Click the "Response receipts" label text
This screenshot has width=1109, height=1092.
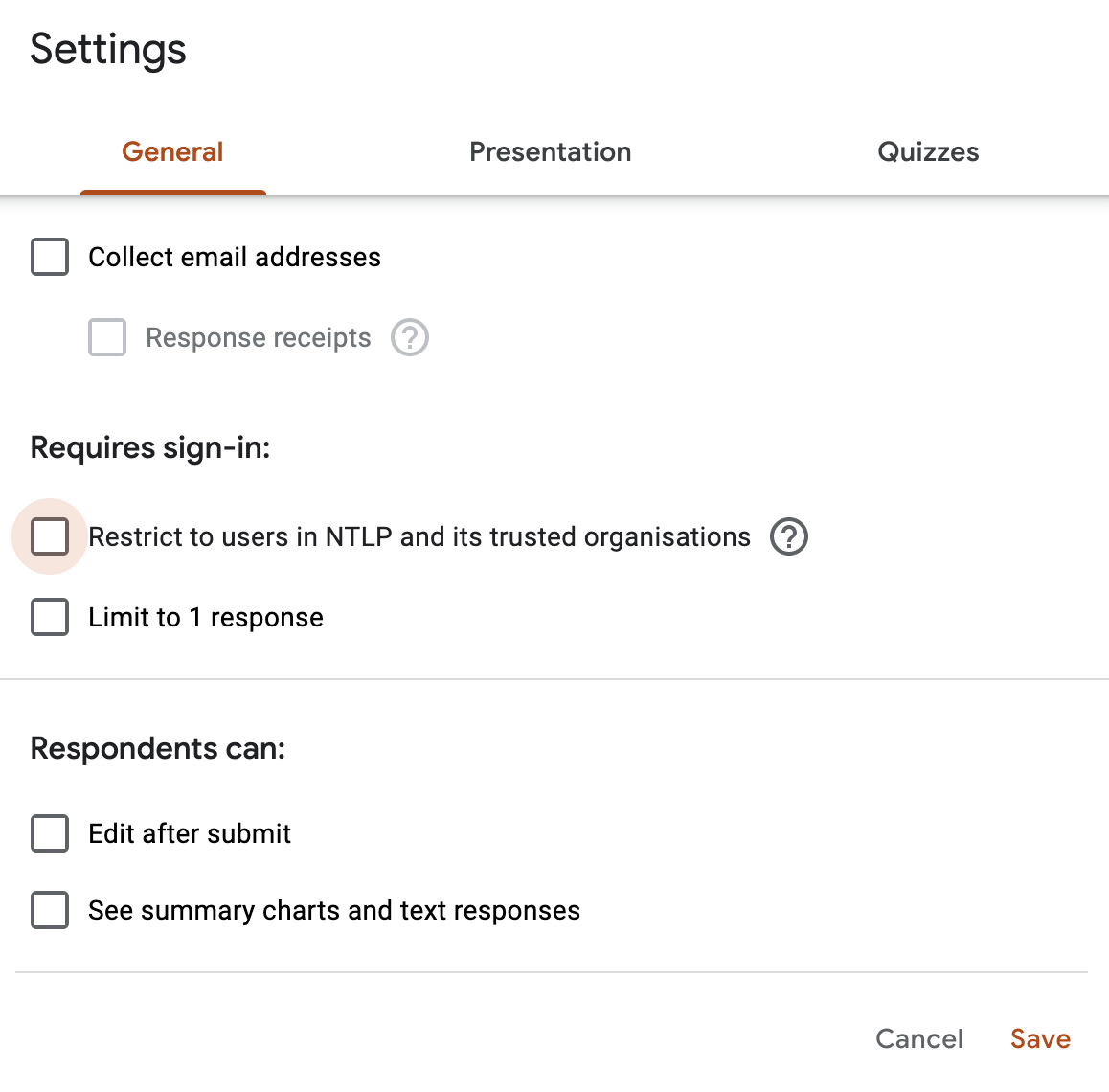point(259,338)
